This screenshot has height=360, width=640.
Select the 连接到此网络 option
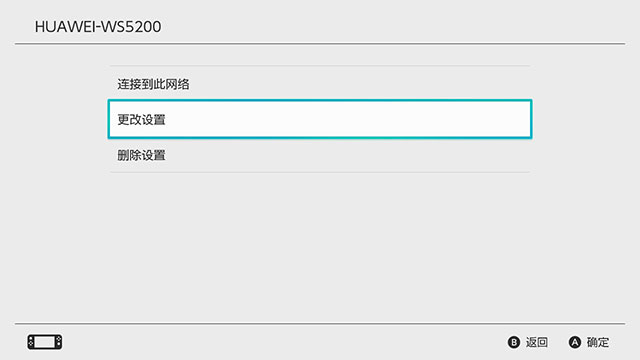[320, 84]
